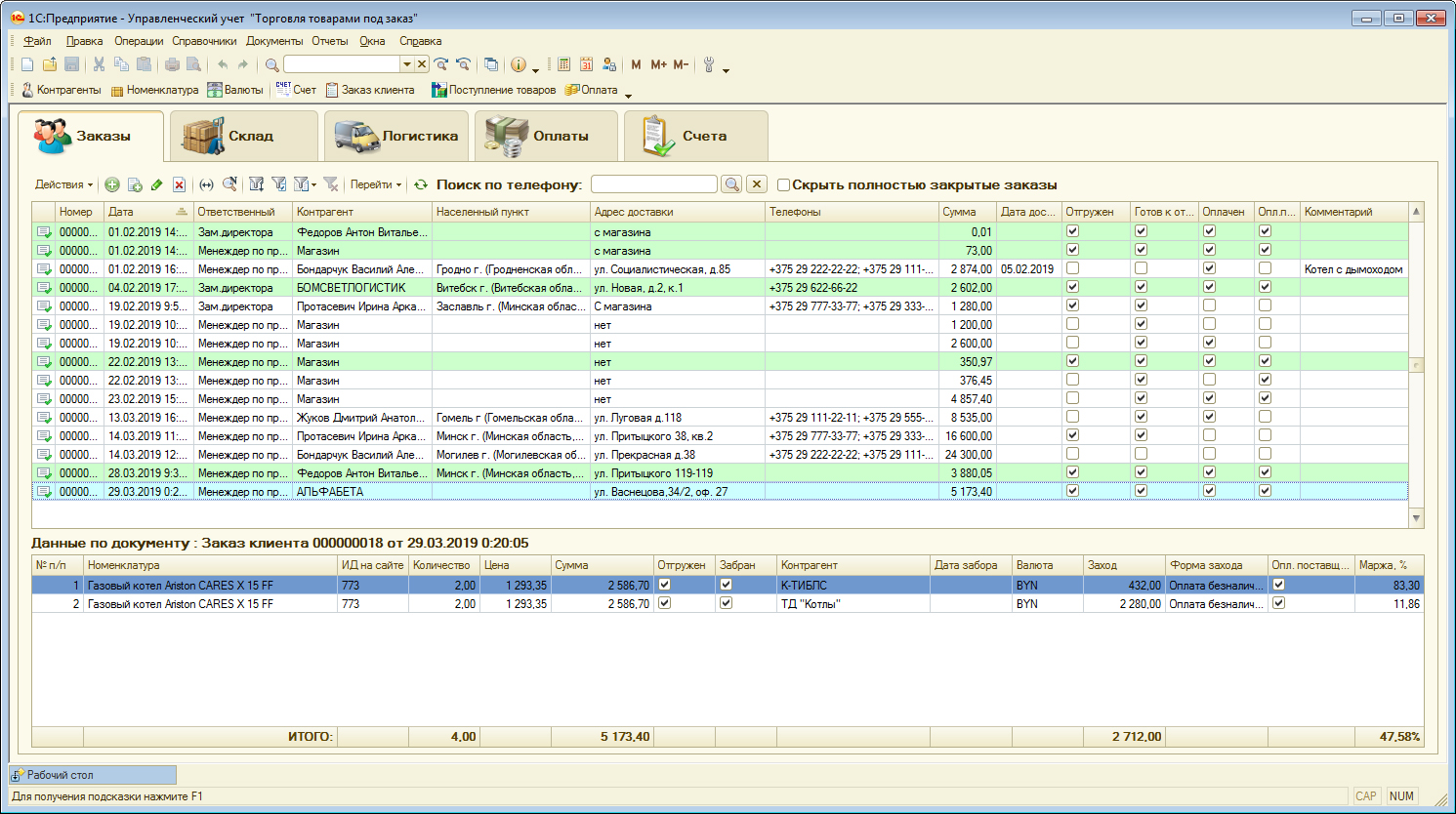Click the green Add new order icon
This screenshot has height=814, width=1456.
[x=112, y=184]
